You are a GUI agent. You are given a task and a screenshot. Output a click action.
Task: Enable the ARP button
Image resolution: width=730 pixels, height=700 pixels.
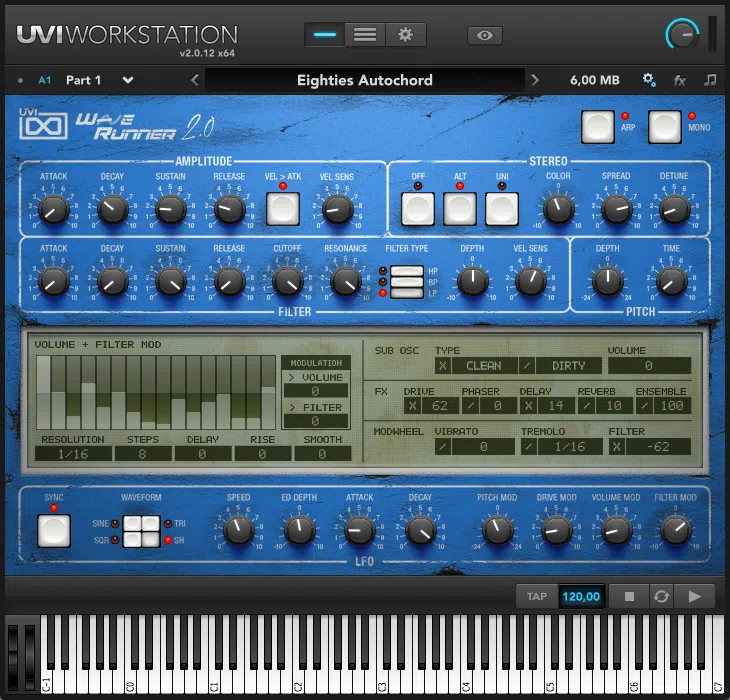[x=598, y=126]
